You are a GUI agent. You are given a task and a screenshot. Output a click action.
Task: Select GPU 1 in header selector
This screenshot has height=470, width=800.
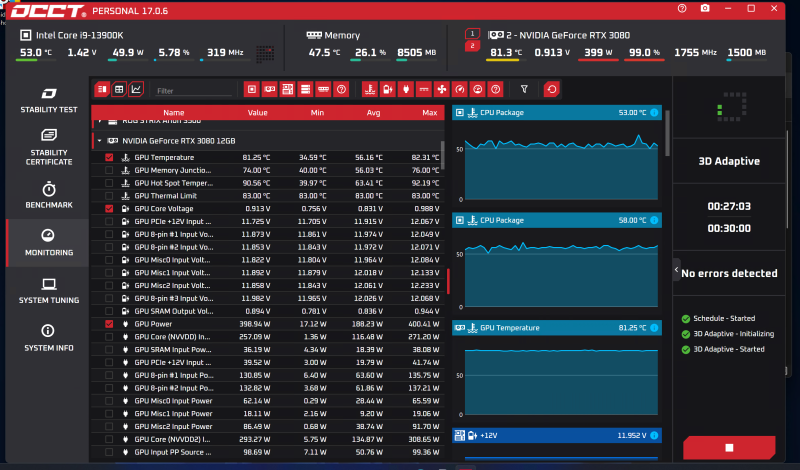coord(472,34)
